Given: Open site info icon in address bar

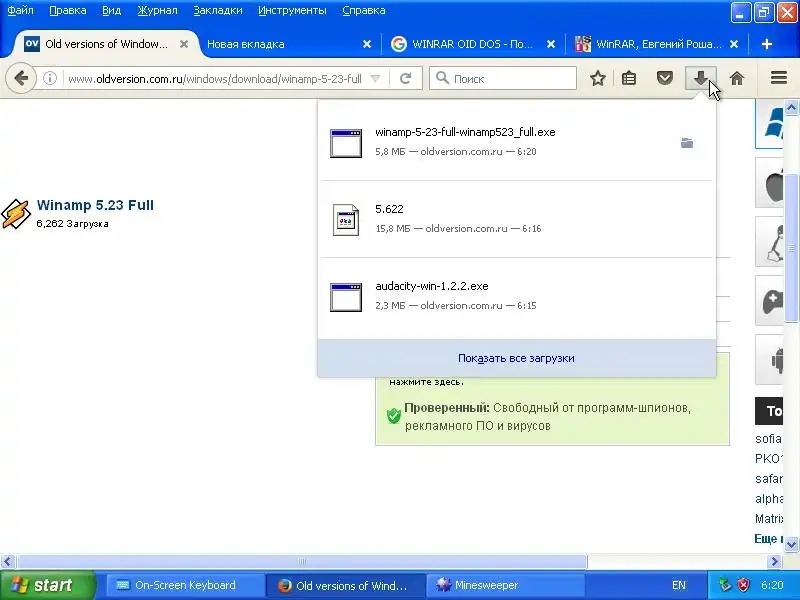Looking at the screenshot, I should click(49, 79).
